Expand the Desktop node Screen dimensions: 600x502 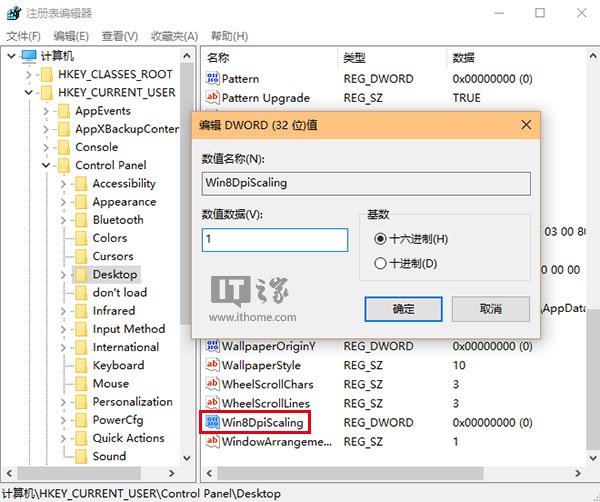[64, 274]
